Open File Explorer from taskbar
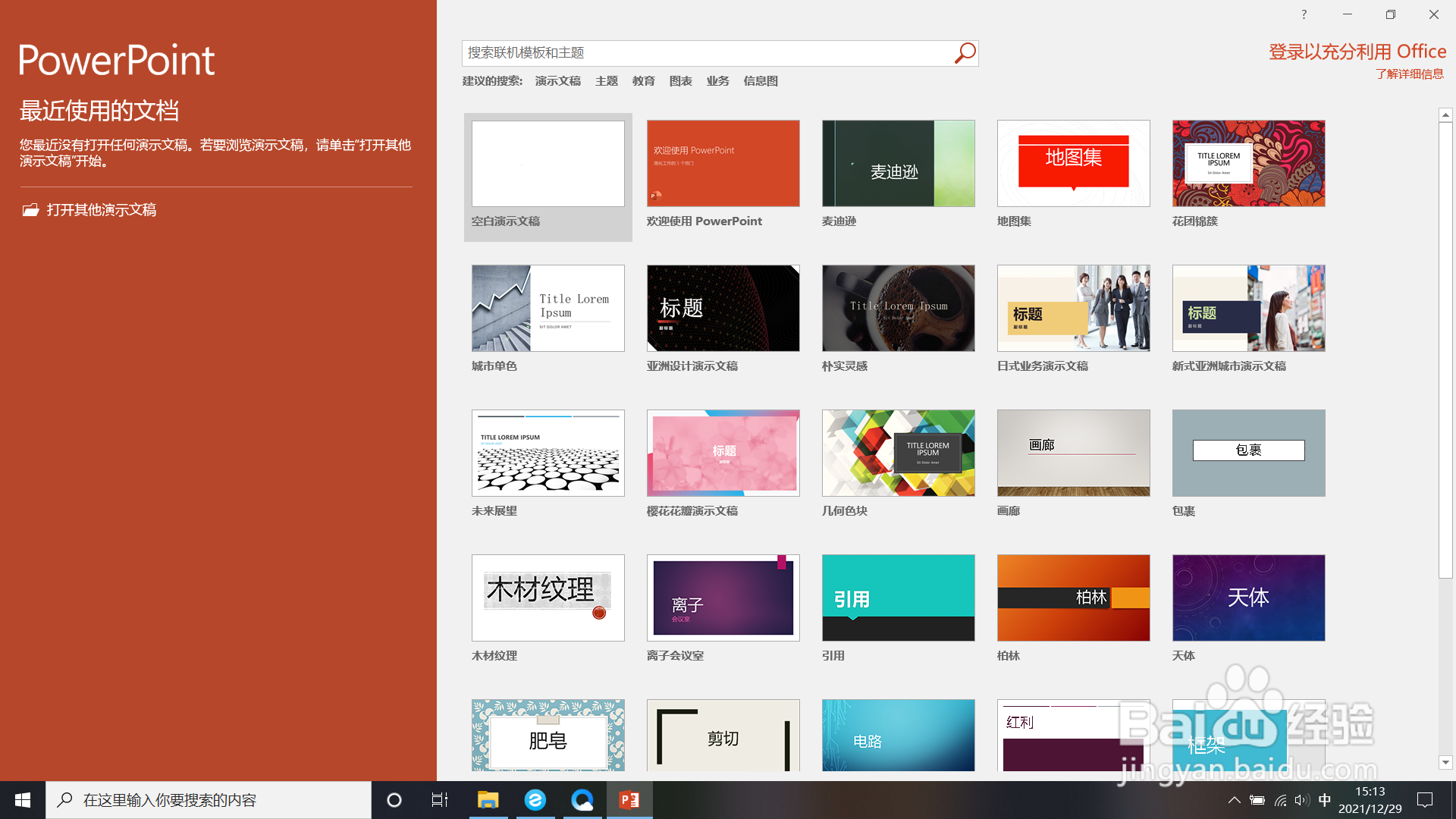Screen dimensions: 1456x819 click(x=488, y=800)
